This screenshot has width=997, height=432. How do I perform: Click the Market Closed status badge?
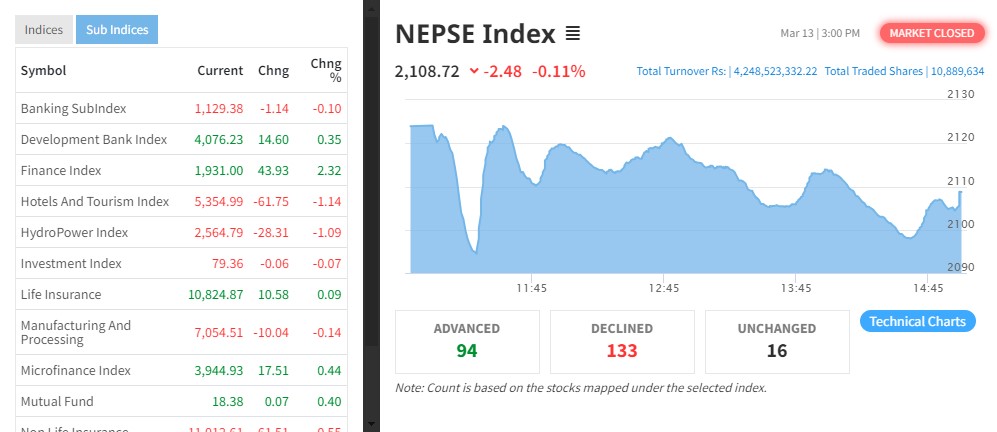[x=931, y=33]
